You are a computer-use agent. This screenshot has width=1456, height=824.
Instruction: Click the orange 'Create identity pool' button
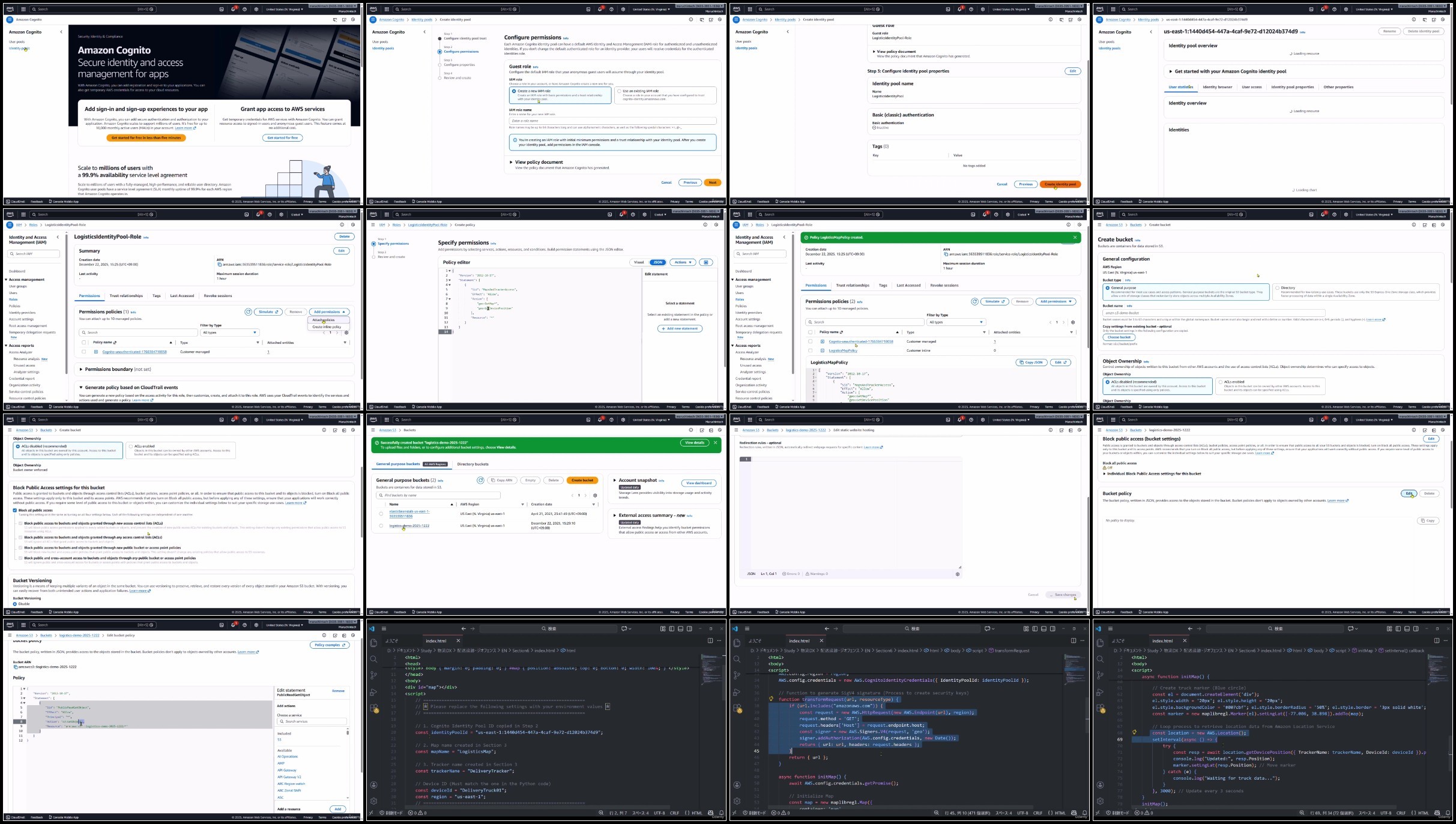tap(1060, 184)
